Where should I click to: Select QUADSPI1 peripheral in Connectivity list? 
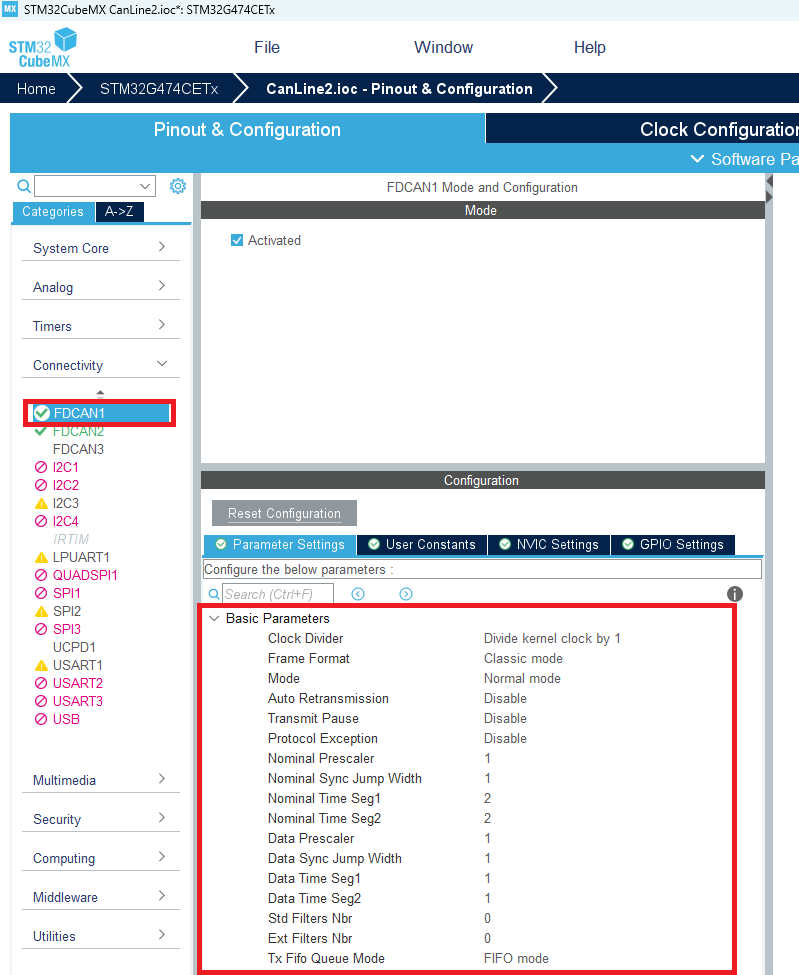pyautogui.click(x=85, y=575)
